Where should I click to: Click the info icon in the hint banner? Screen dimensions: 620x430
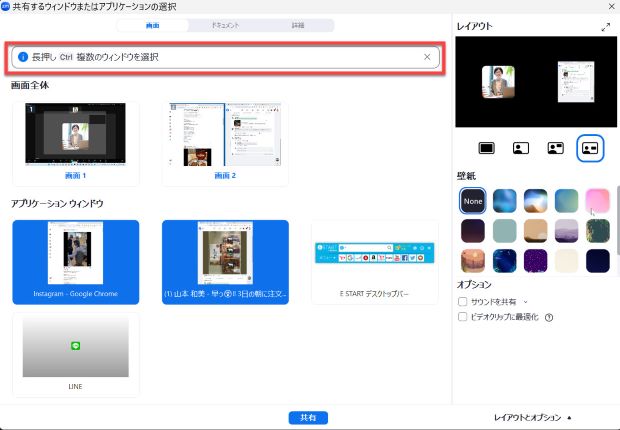tap(23, 57)
